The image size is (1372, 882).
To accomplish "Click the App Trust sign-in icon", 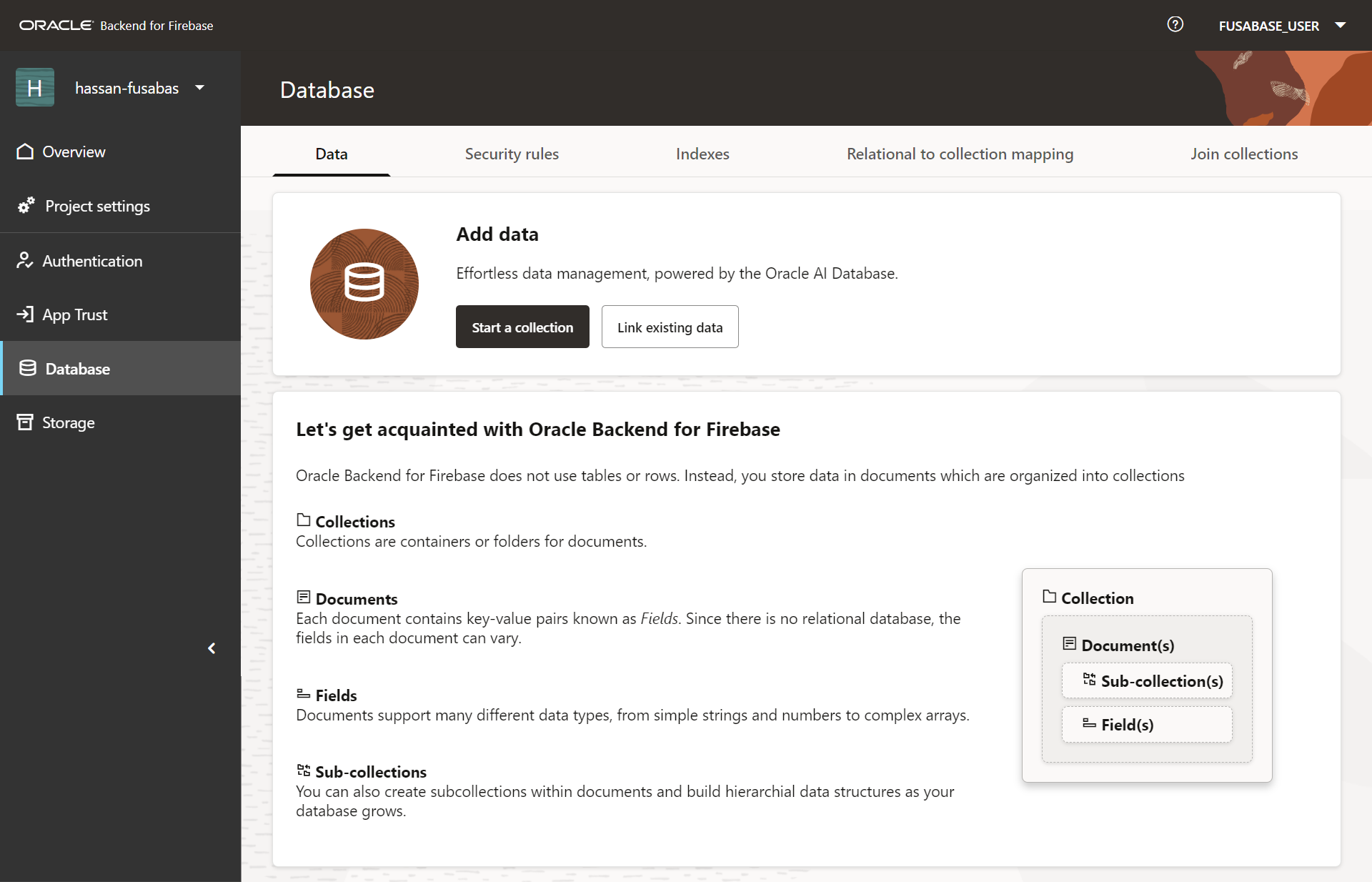I will tap(25, 314).
